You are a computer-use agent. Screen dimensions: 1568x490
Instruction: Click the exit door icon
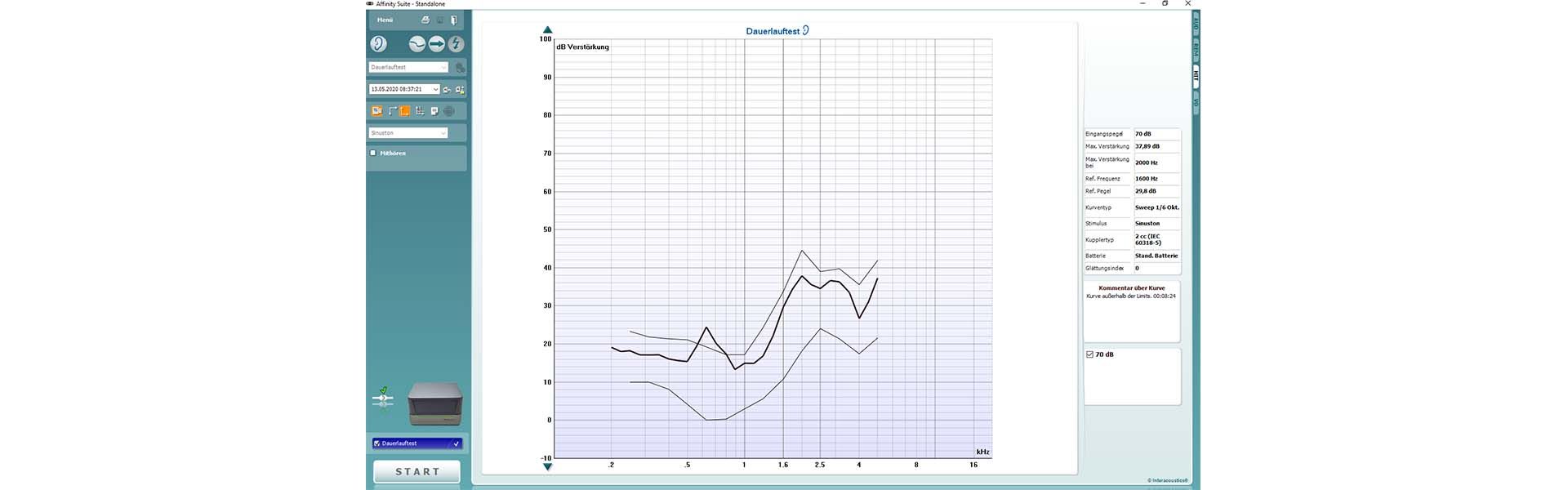(x=454, y=20)
